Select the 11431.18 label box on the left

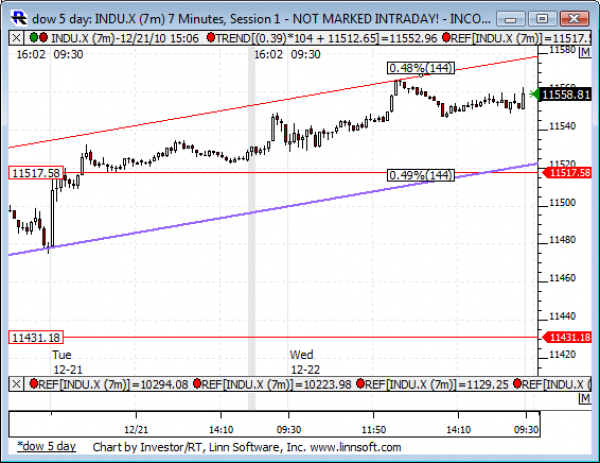36,337
